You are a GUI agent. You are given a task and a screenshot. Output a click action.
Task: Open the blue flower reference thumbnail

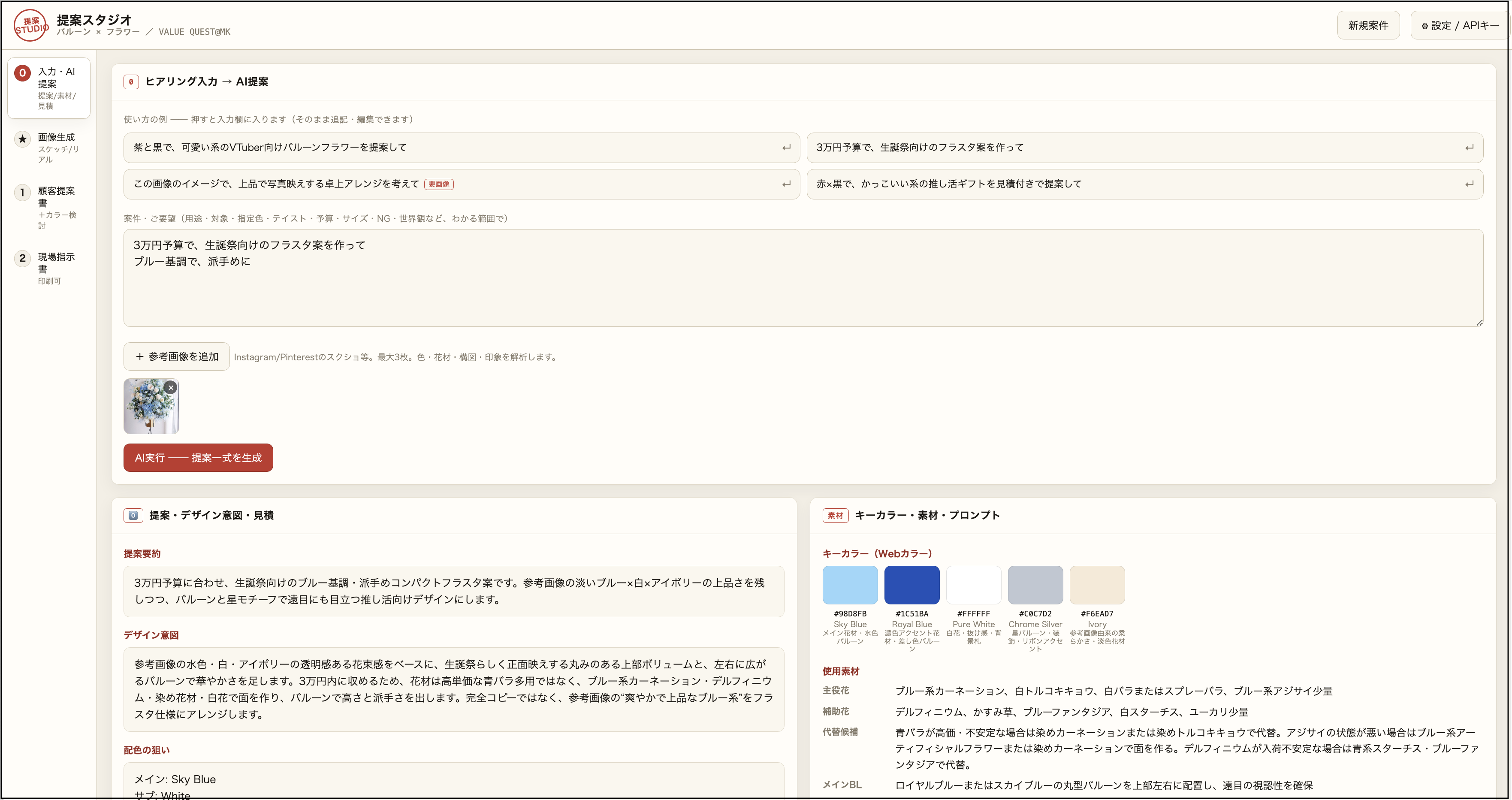151,407
